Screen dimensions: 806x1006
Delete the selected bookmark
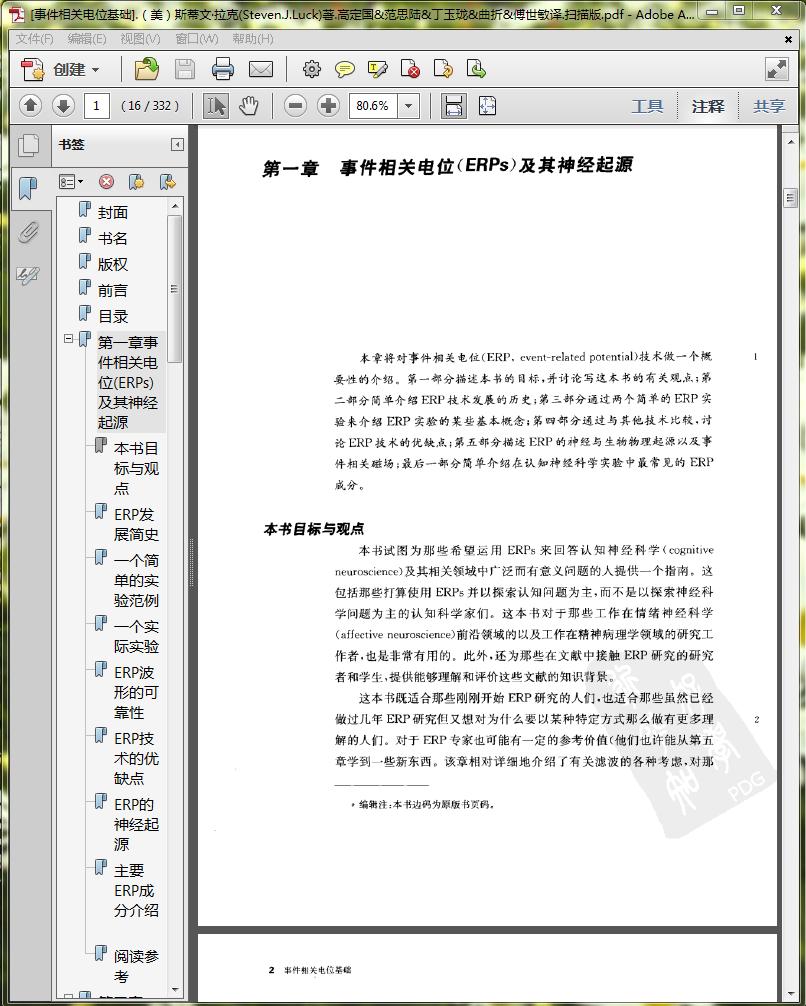coord(106,182)
